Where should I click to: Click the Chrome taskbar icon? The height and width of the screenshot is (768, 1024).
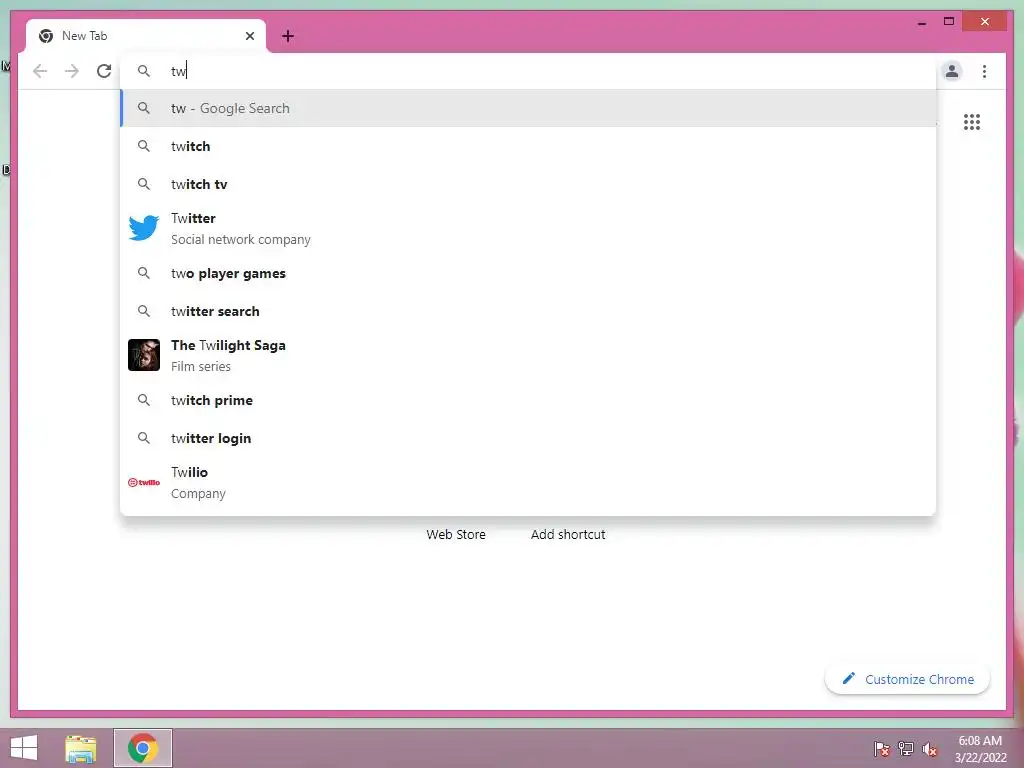143,748
